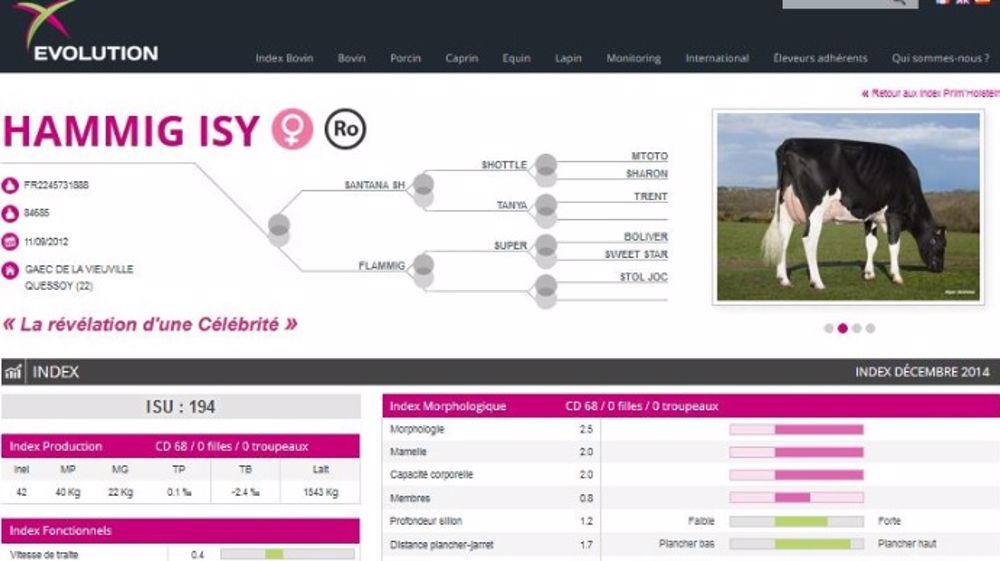Open the Caprin menu
The height and width of the screenshot is (561, 1000).
(x=462, y=58)
